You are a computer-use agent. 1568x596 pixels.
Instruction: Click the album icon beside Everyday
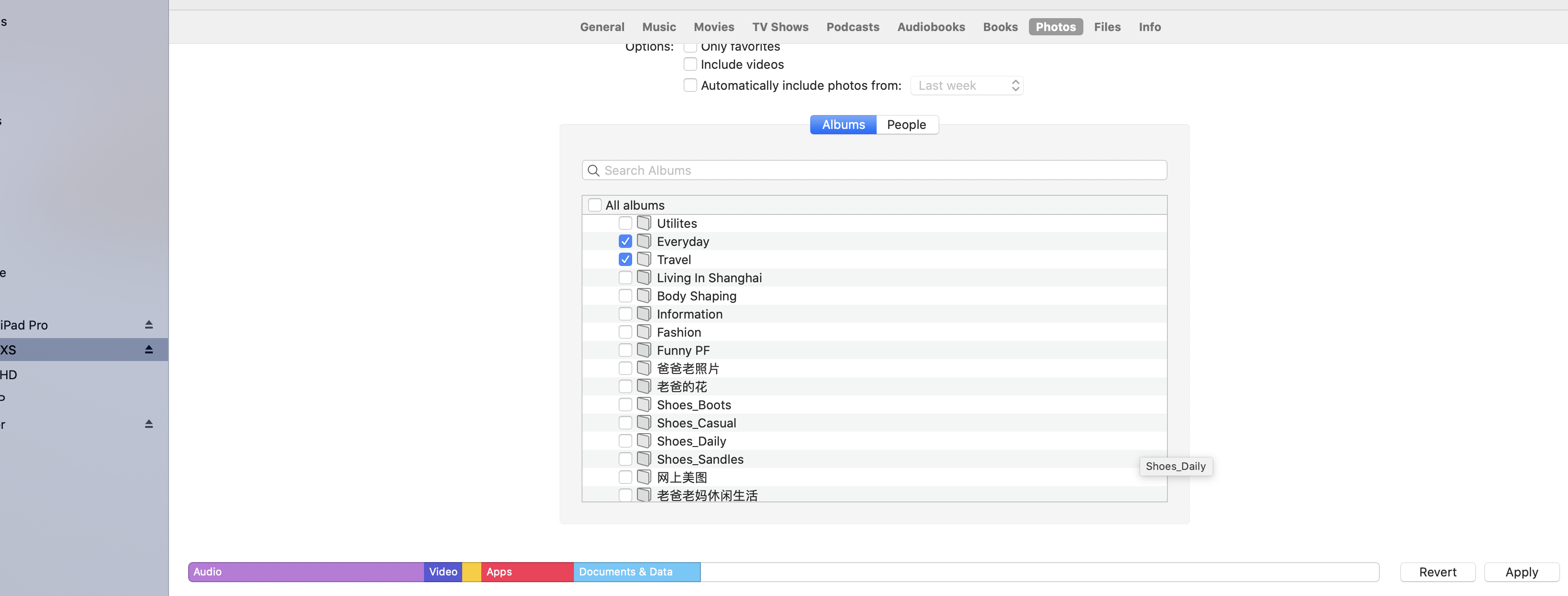coord(644,241)
